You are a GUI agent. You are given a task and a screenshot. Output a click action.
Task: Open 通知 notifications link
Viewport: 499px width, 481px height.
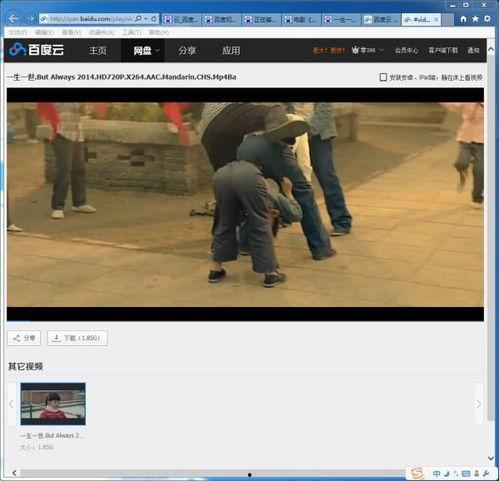[x=473, y=50]
